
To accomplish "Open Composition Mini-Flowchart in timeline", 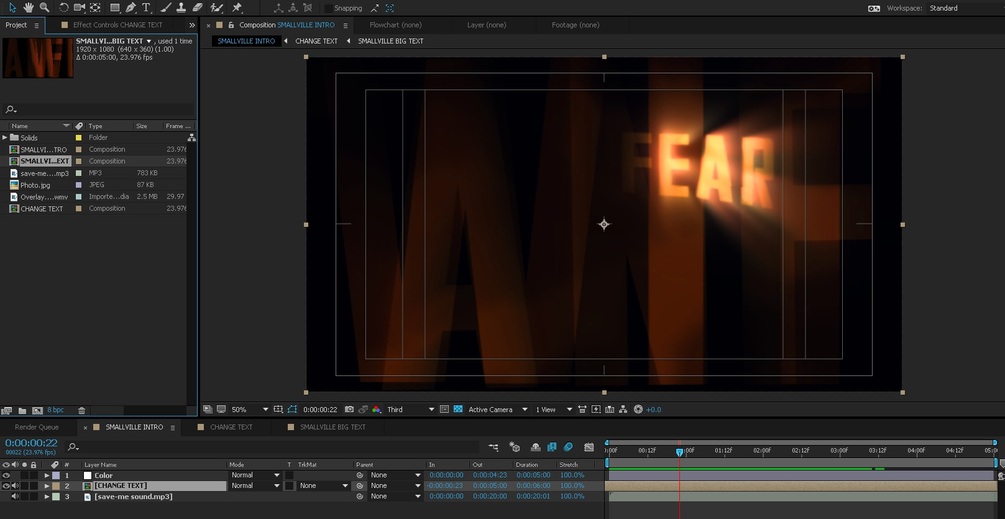I will 494,447.
